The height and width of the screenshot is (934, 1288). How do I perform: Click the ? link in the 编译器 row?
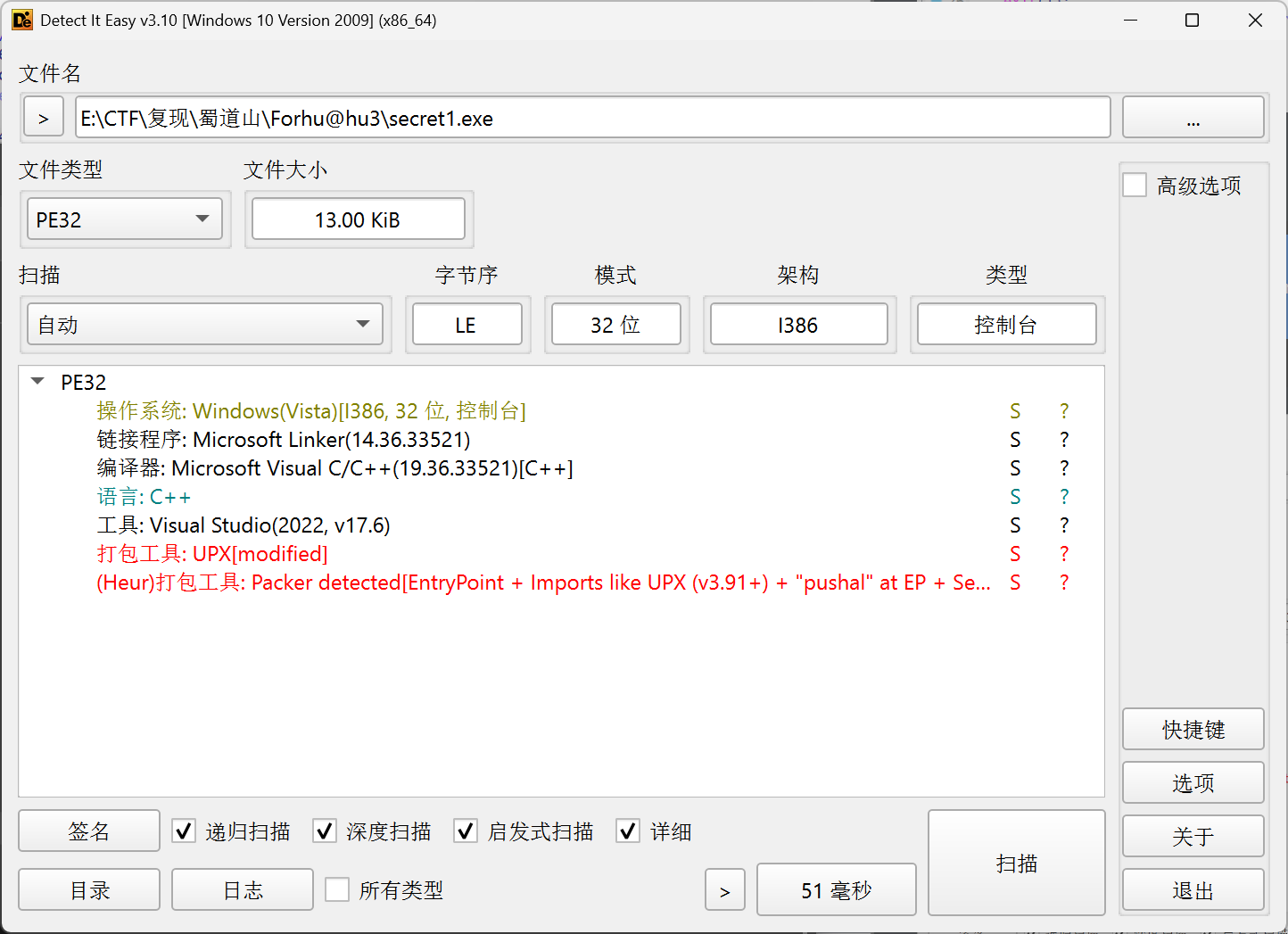coord(1064,467)
